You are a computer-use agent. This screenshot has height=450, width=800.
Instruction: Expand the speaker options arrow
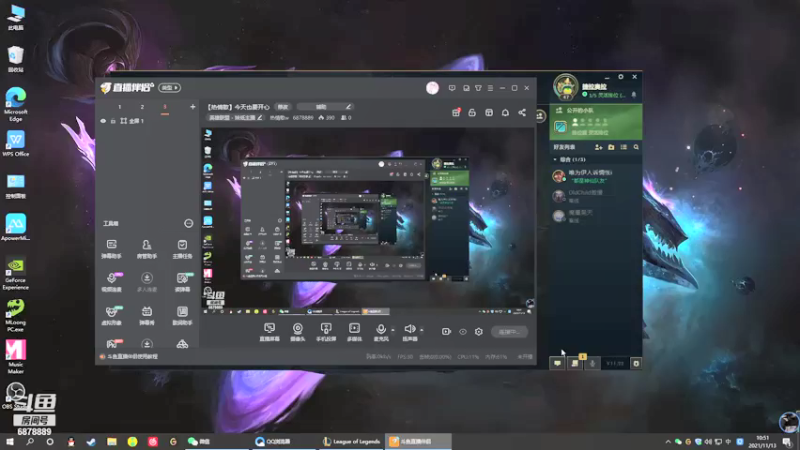421,330
